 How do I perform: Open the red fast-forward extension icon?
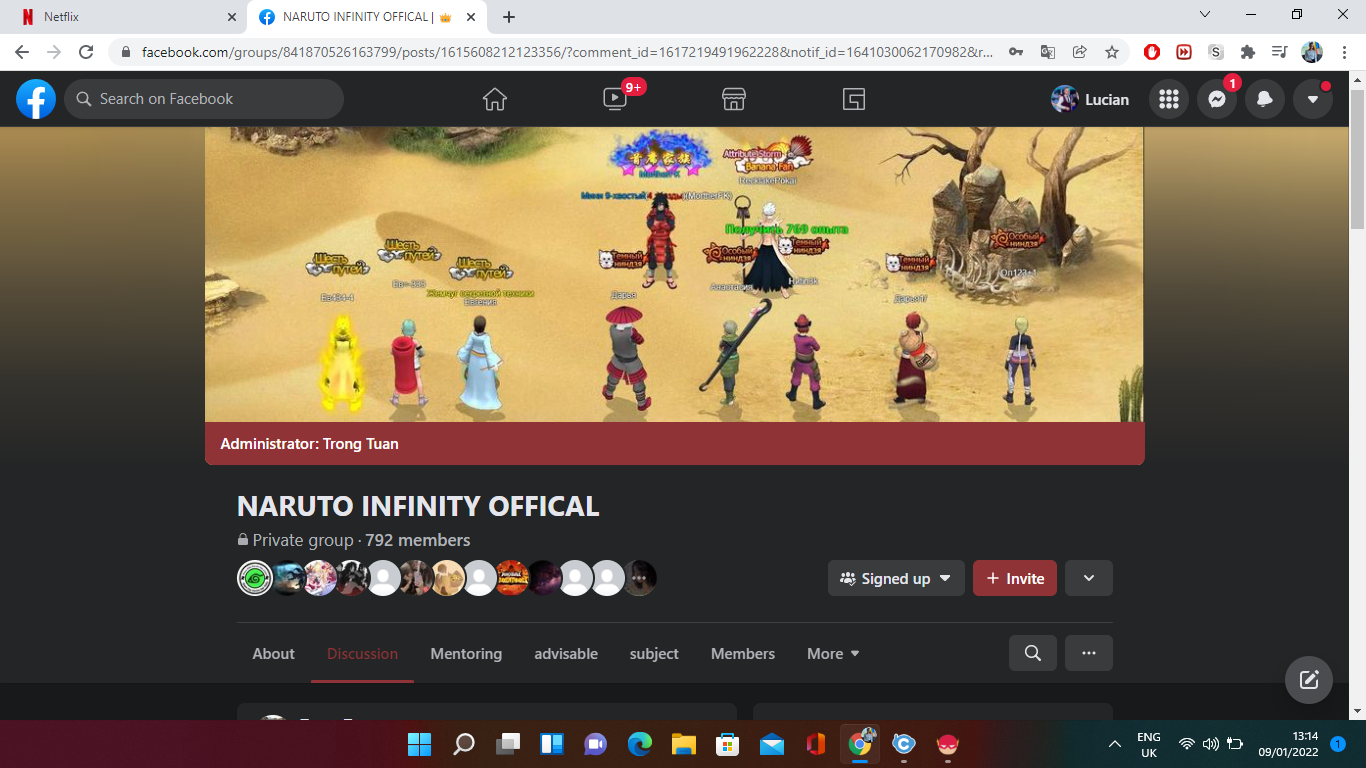click(1184, 52)
